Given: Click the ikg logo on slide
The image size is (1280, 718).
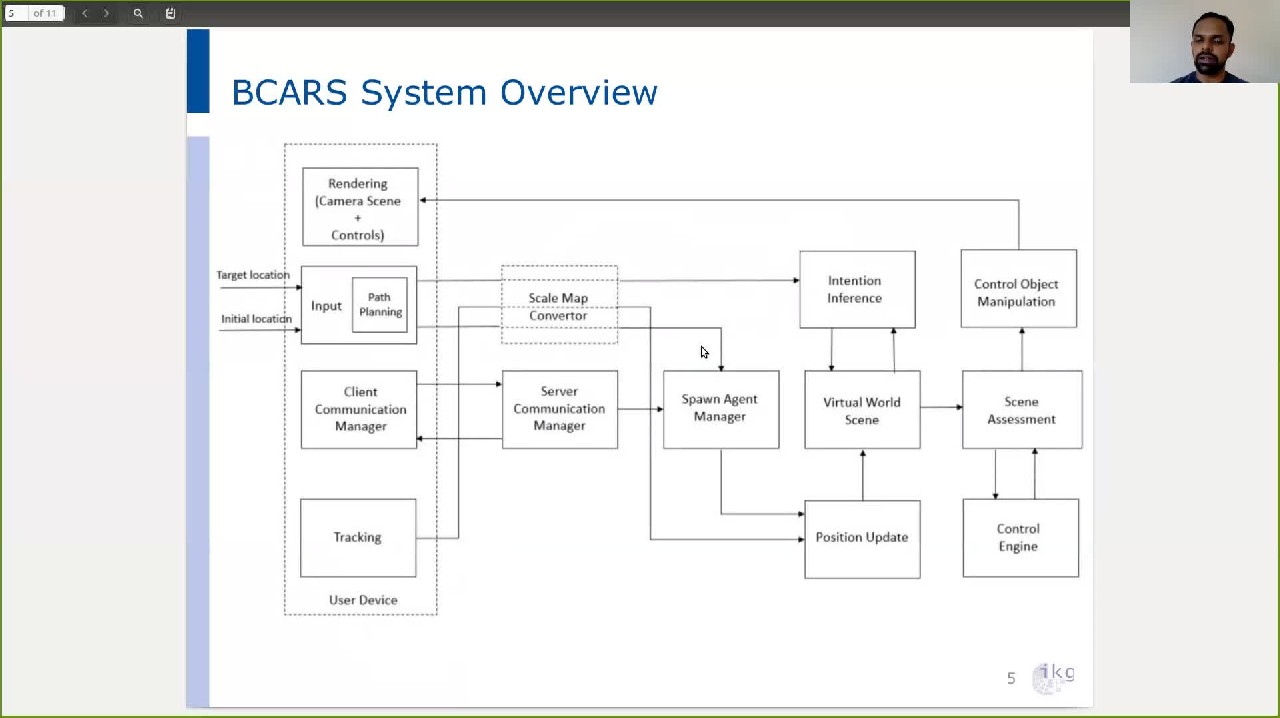Looking at the screenshot, I should 1056,676.
